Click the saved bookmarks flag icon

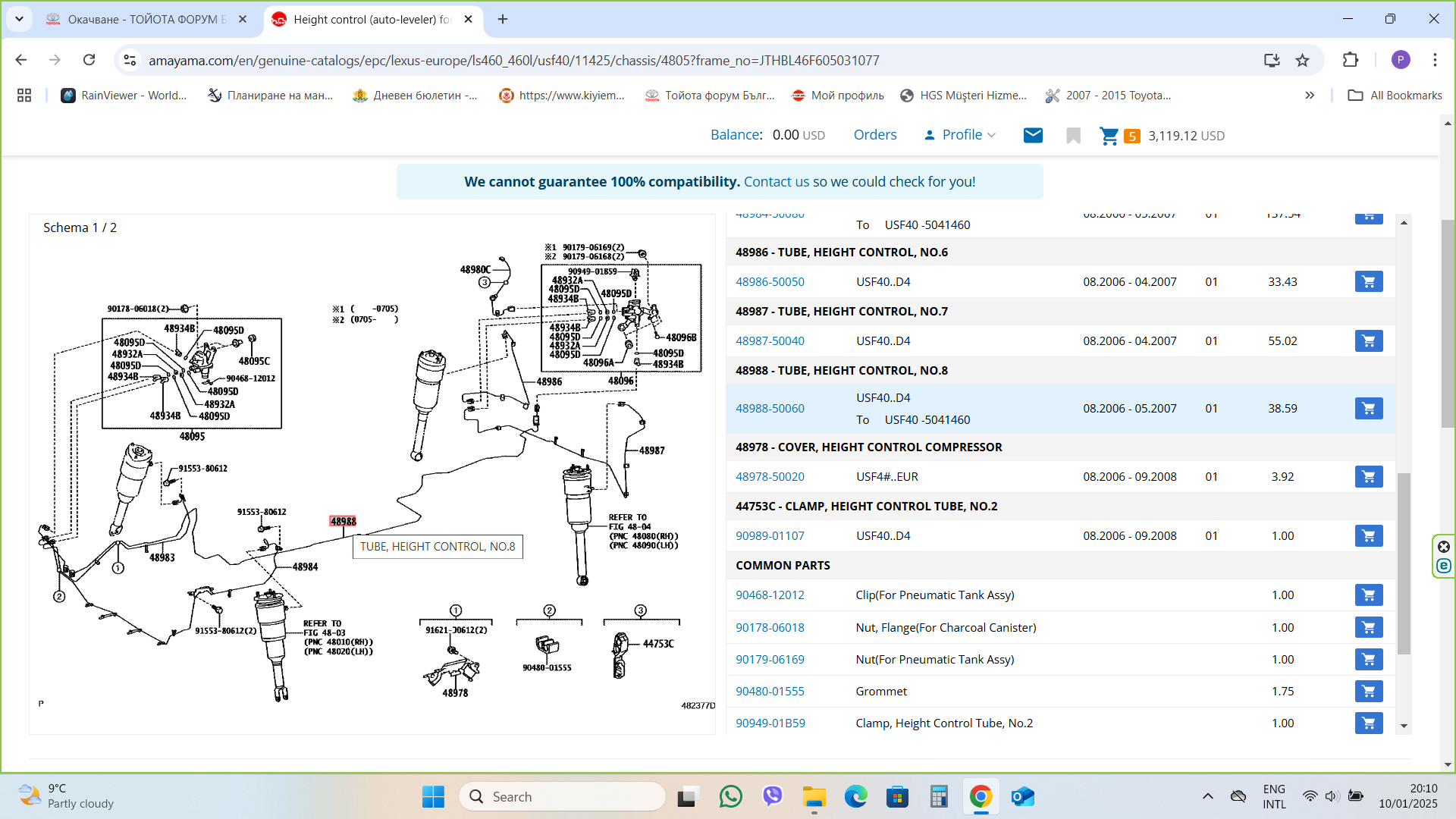tap(1072, 136)
